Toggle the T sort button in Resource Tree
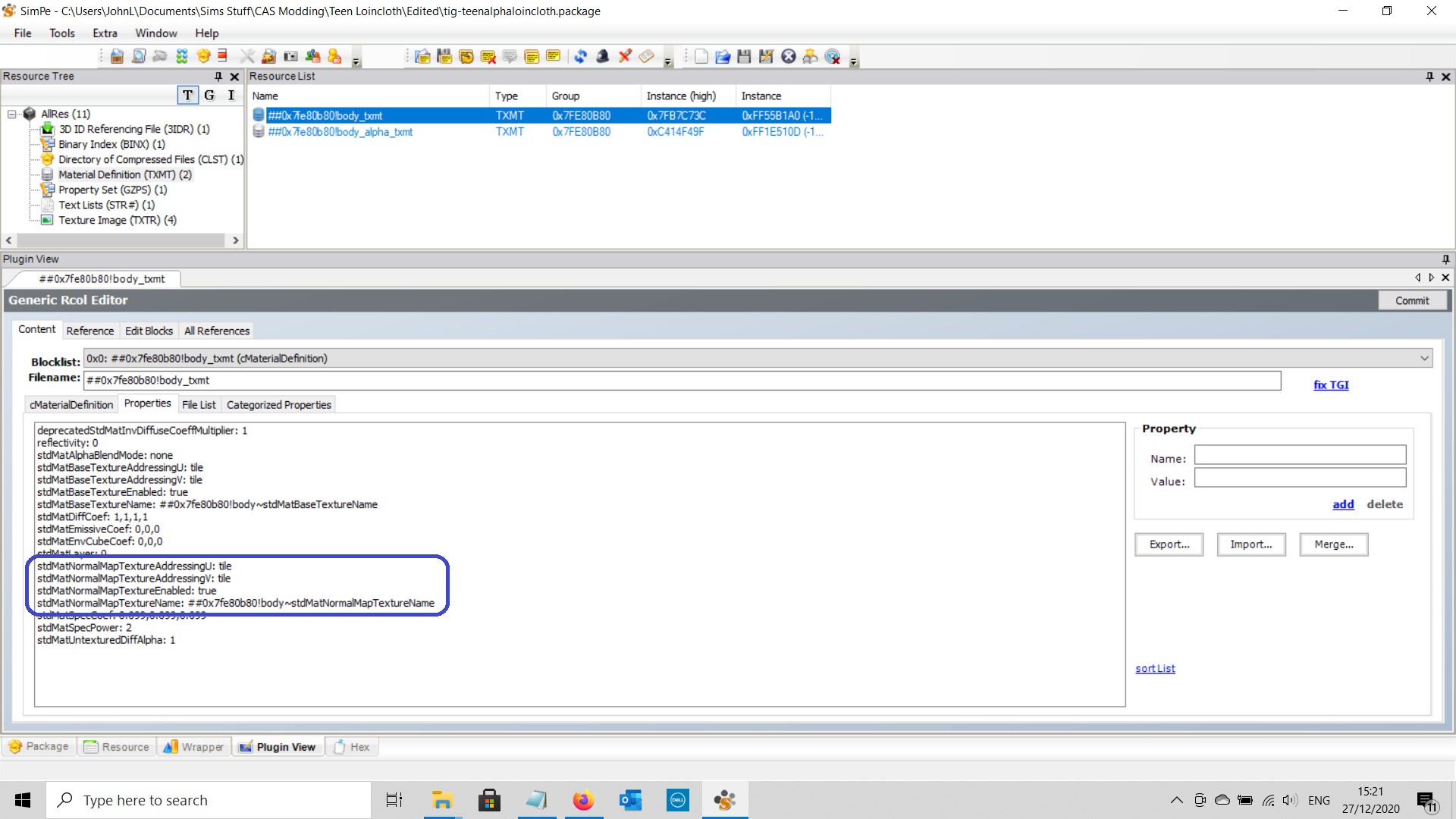This screenshot has height=819, width=1456. pyautogui.click(x=187, y=95)
